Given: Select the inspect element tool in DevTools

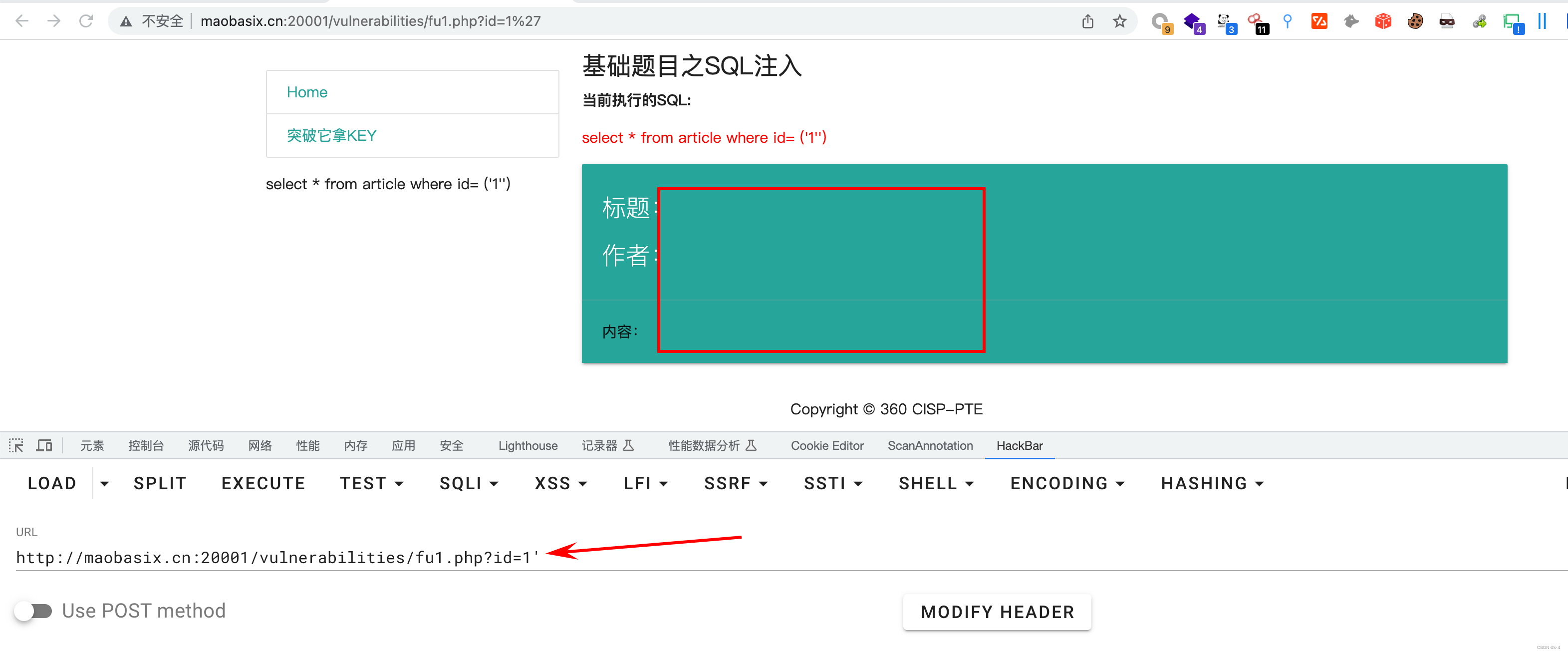Looking at the screenshot, I should [x=16, y=445].
